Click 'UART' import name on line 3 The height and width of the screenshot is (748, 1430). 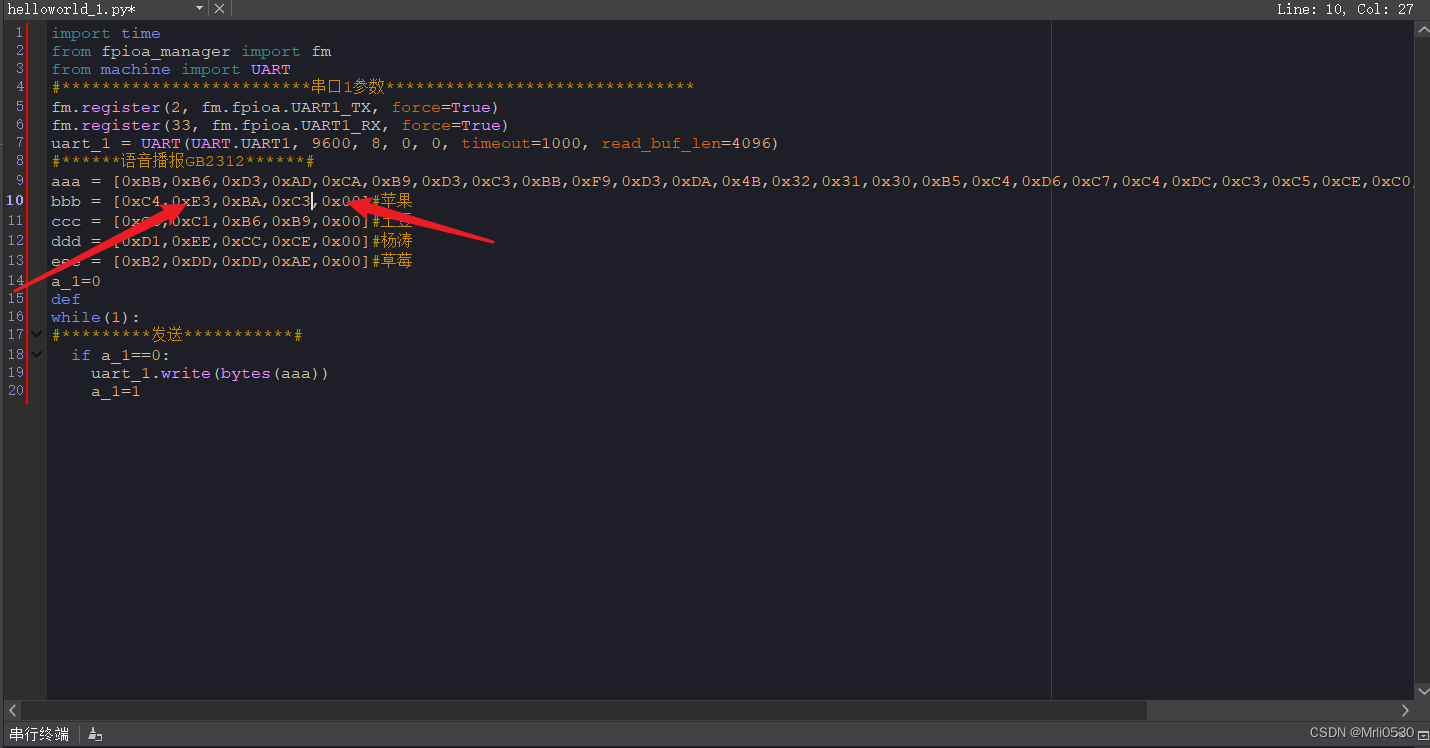coord(271,69)
